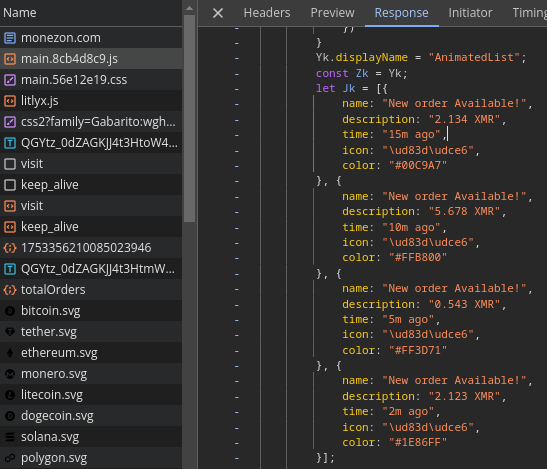Close the request details pane
Viewport: 547px width, 469px height.
tap(218, 13)
